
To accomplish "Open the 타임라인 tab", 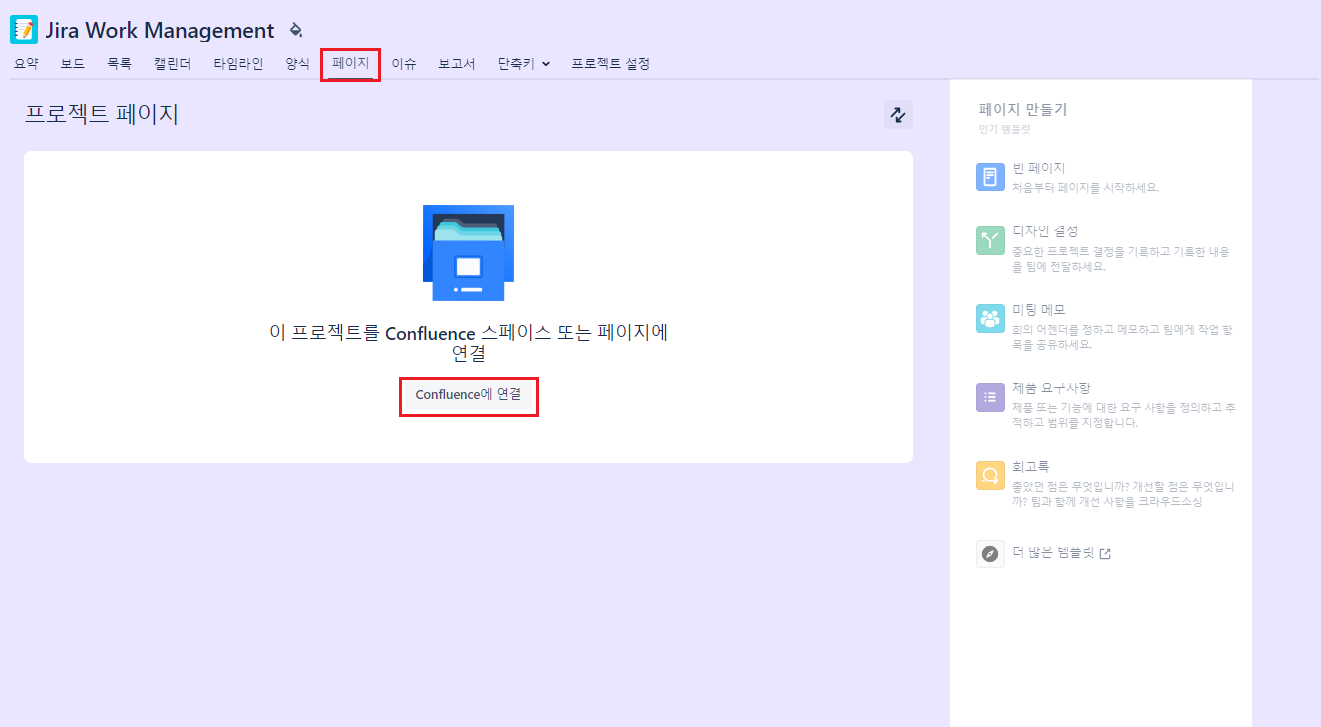I will [x=238, y=64].
